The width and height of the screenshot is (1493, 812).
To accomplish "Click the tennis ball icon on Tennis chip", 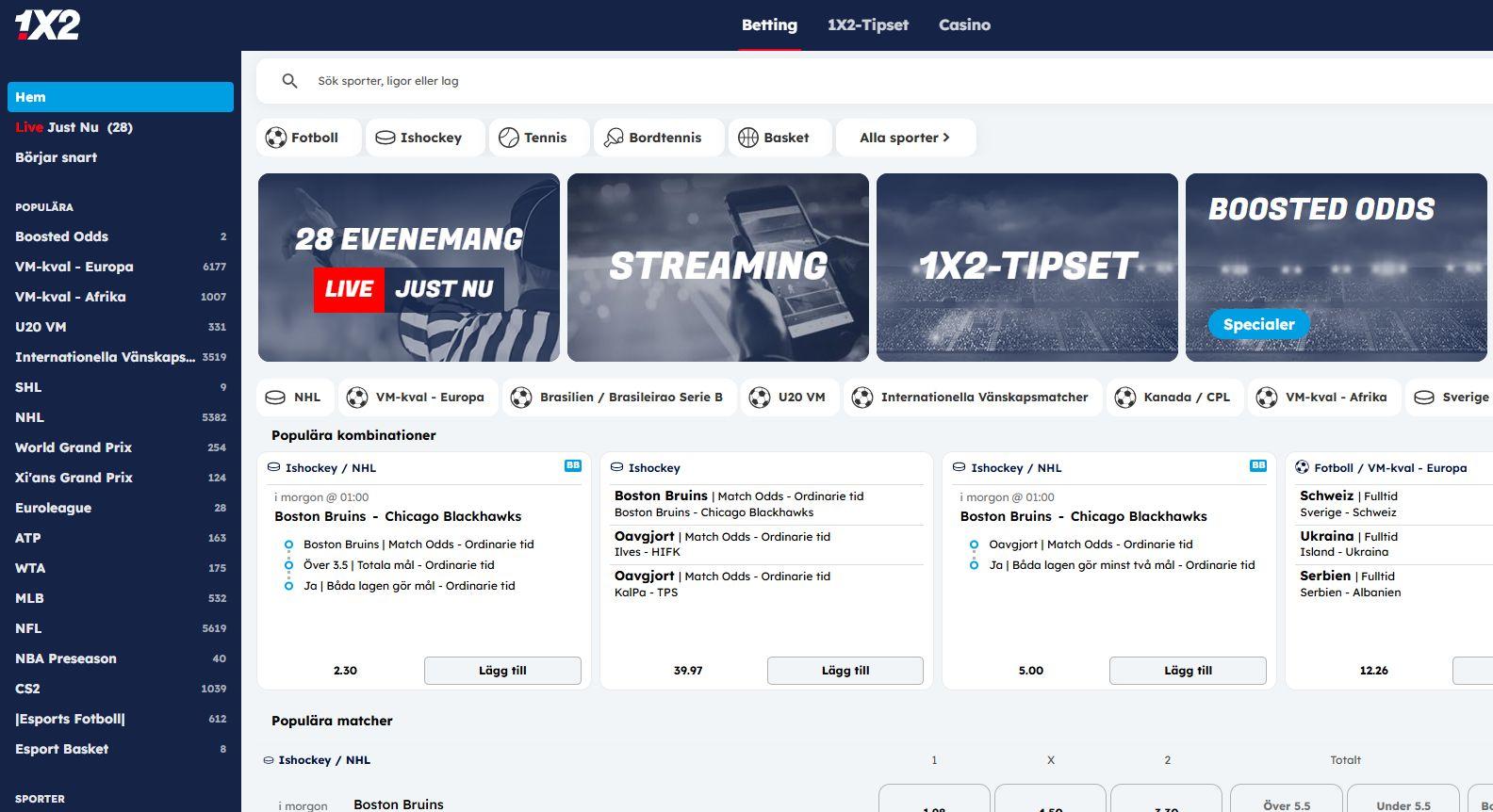I will 508,138.
